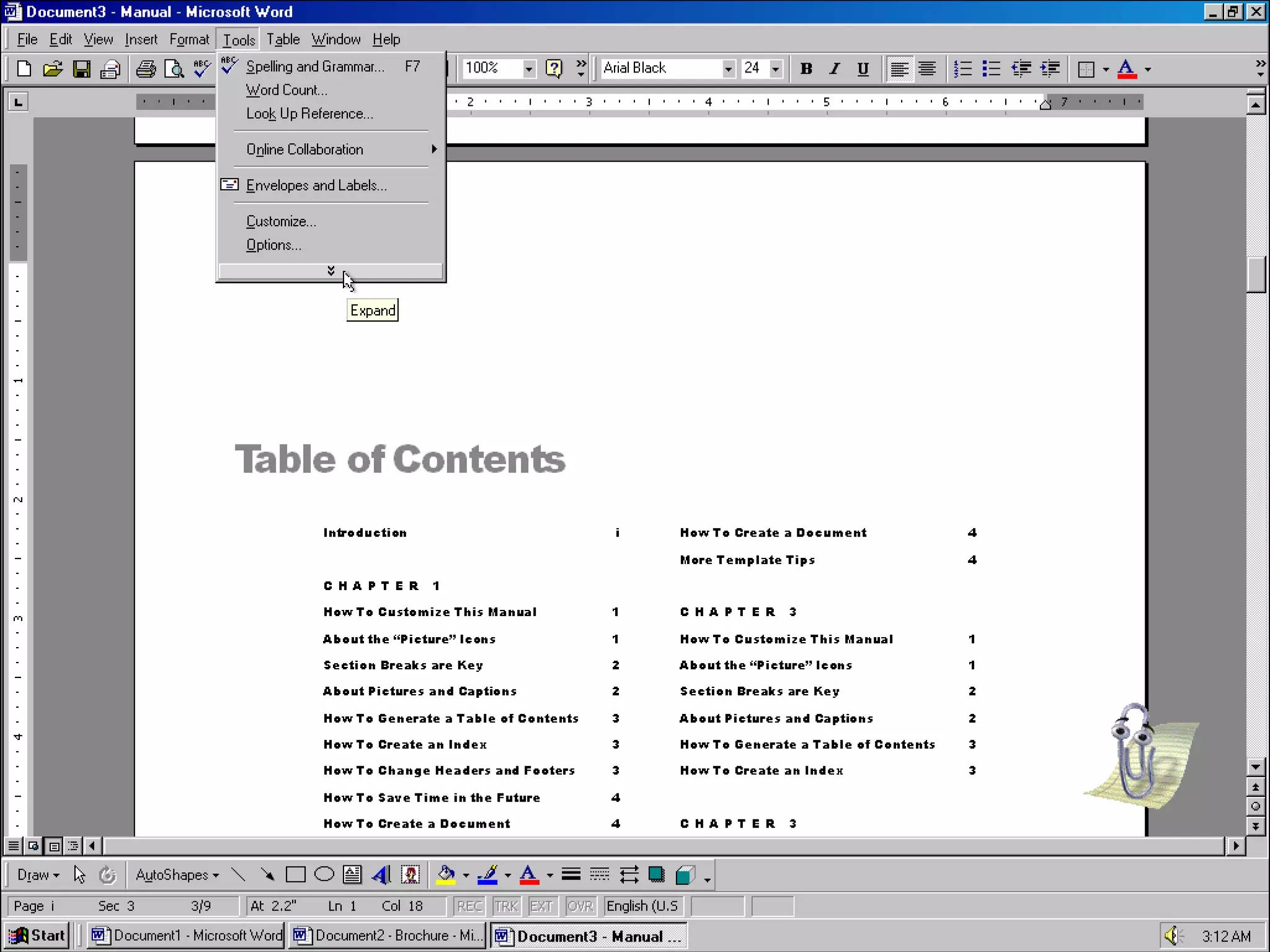Toggle Italic formatting button
Screen dimensions: 1270x952
[x=834, y=69]
